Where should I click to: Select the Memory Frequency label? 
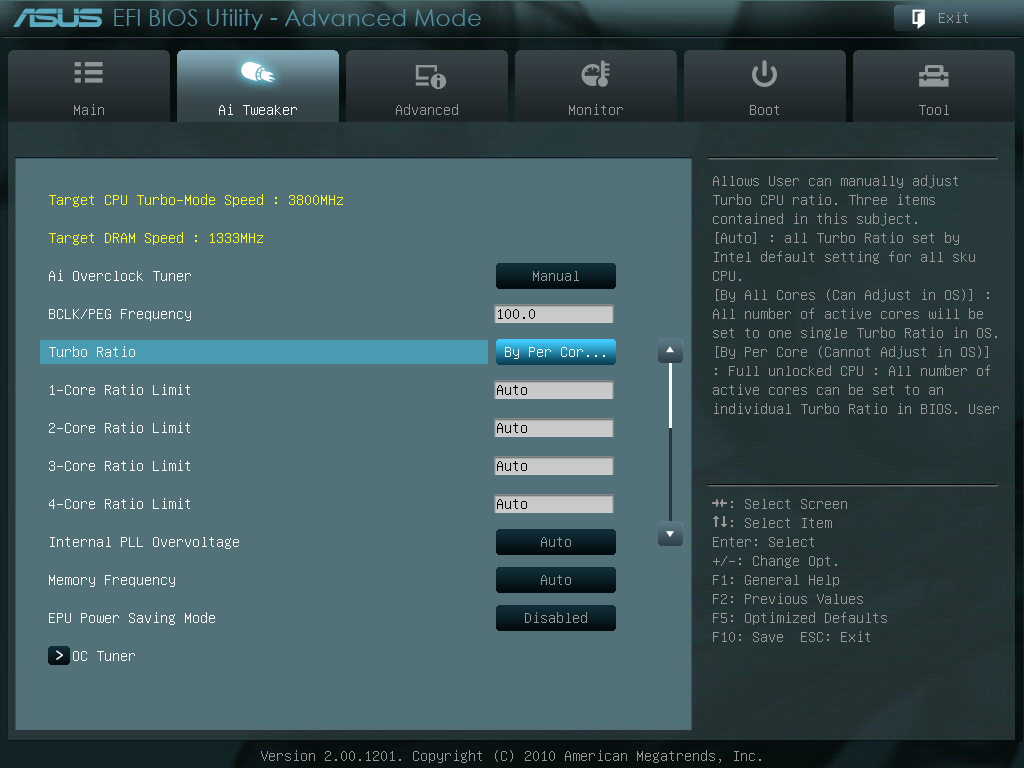[x=112, y=580]
